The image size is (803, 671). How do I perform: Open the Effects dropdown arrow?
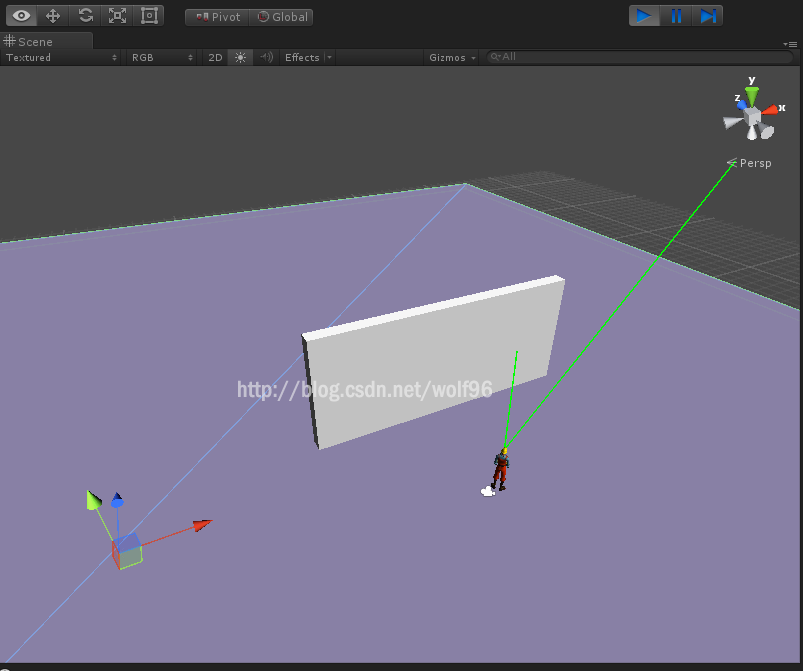point(329,57)
